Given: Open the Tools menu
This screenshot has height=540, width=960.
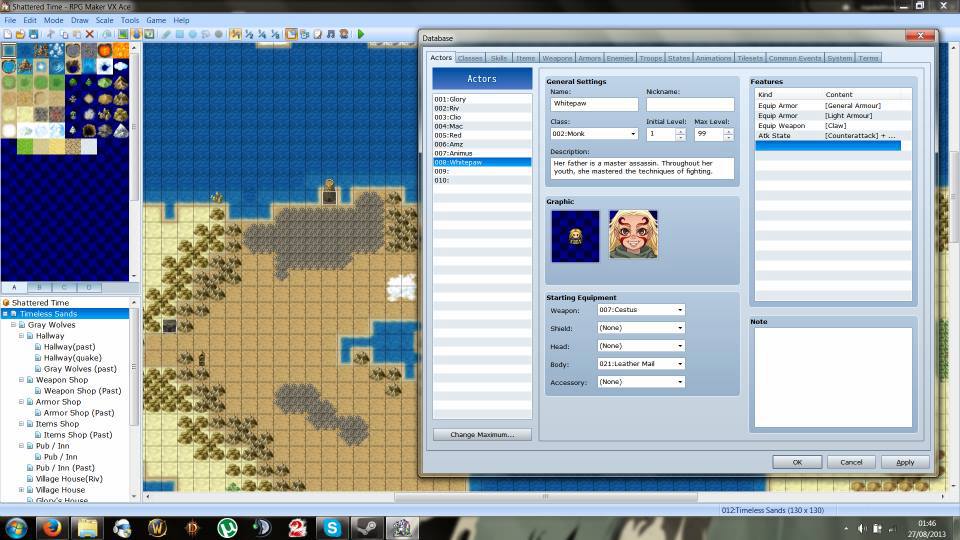Looking at the screenshot, I should click(130, 20).
